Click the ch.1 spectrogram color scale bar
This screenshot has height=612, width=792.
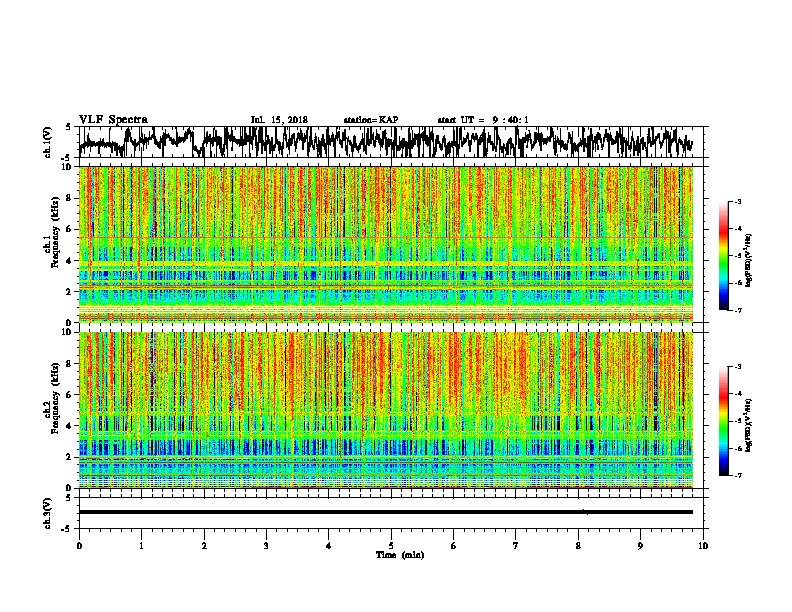click(724, 256)
